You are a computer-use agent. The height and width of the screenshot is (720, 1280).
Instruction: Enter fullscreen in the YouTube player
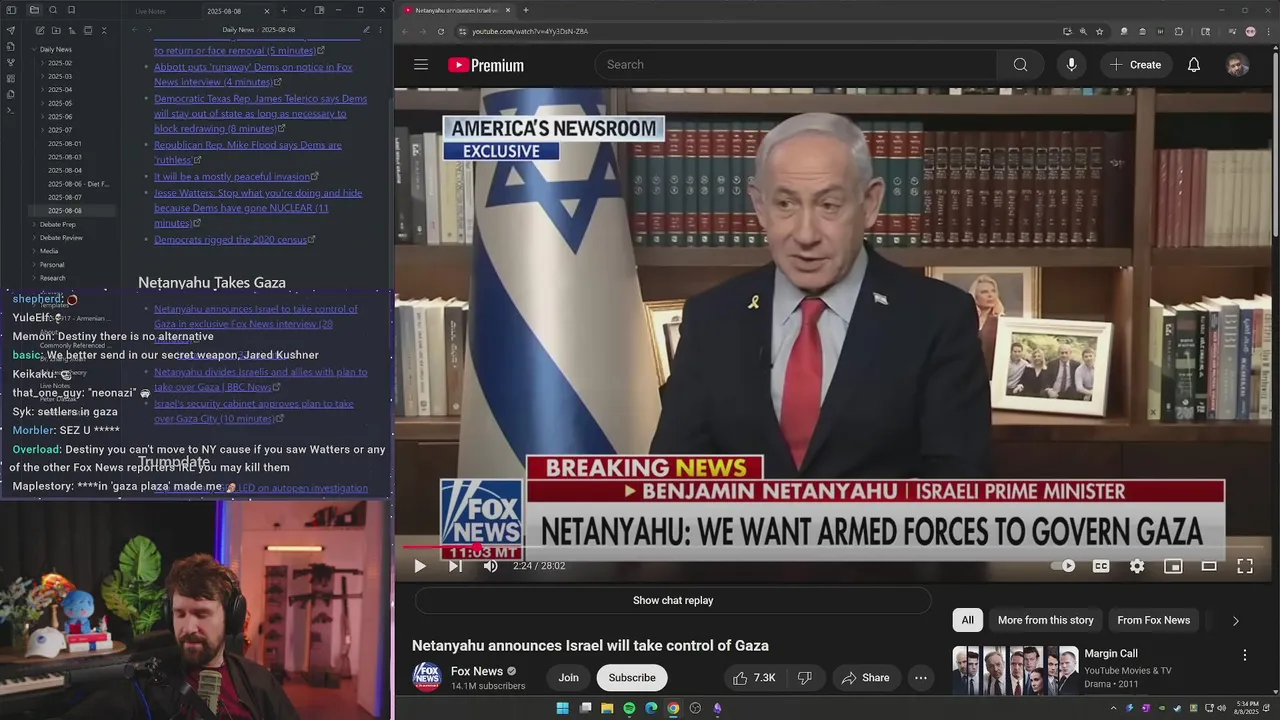click(x=1245, y=566)
